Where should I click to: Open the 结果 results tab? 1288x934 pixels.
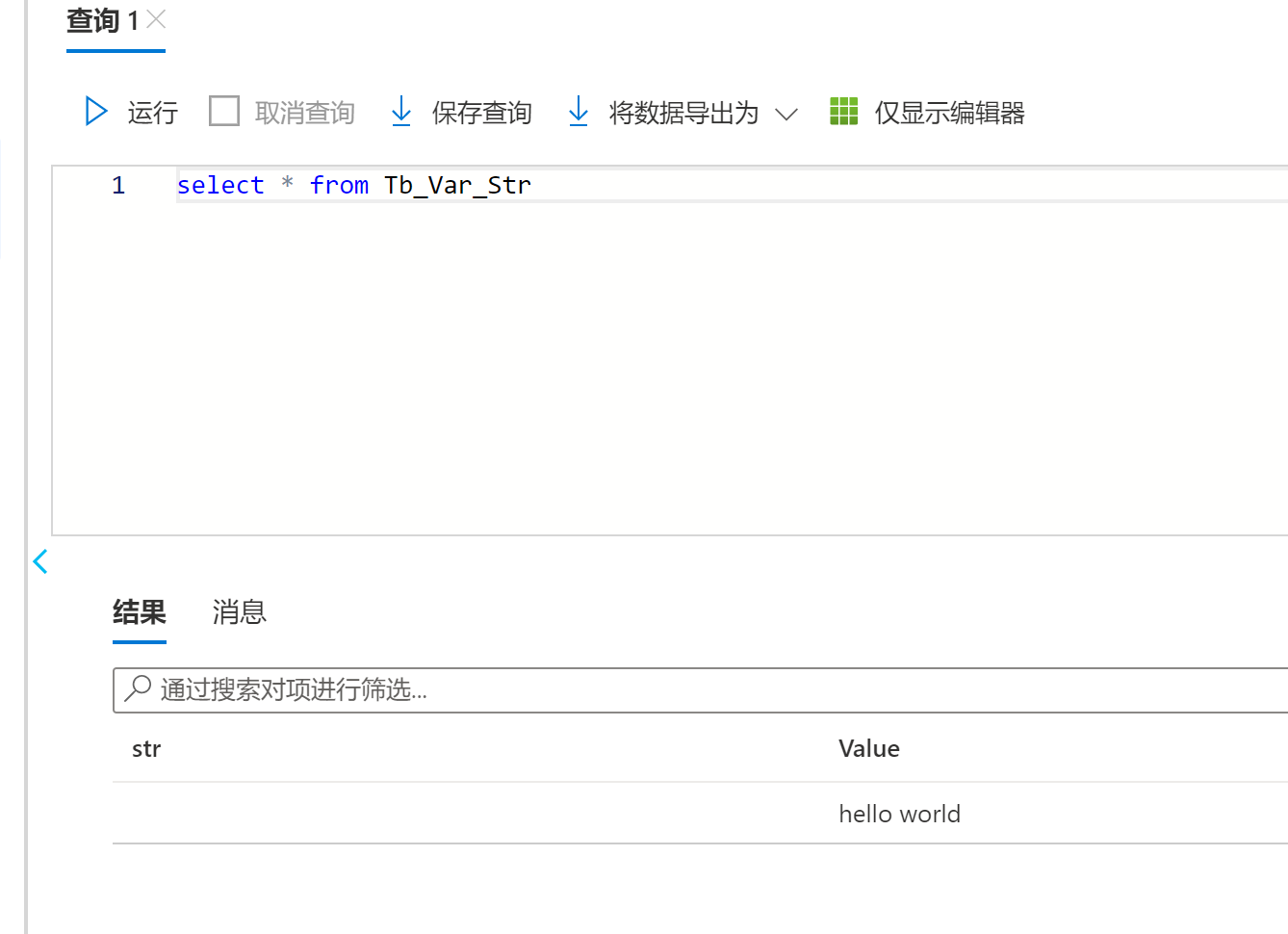[140, 611]
